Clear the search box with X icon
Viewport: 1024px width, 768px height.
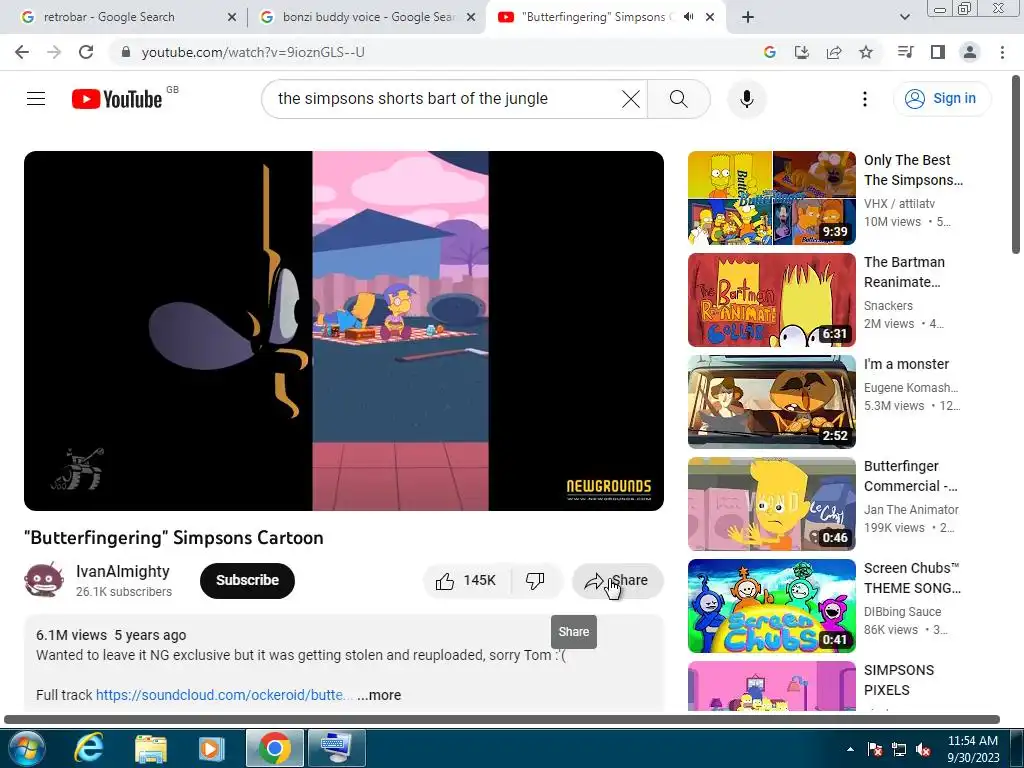point(630,99)
